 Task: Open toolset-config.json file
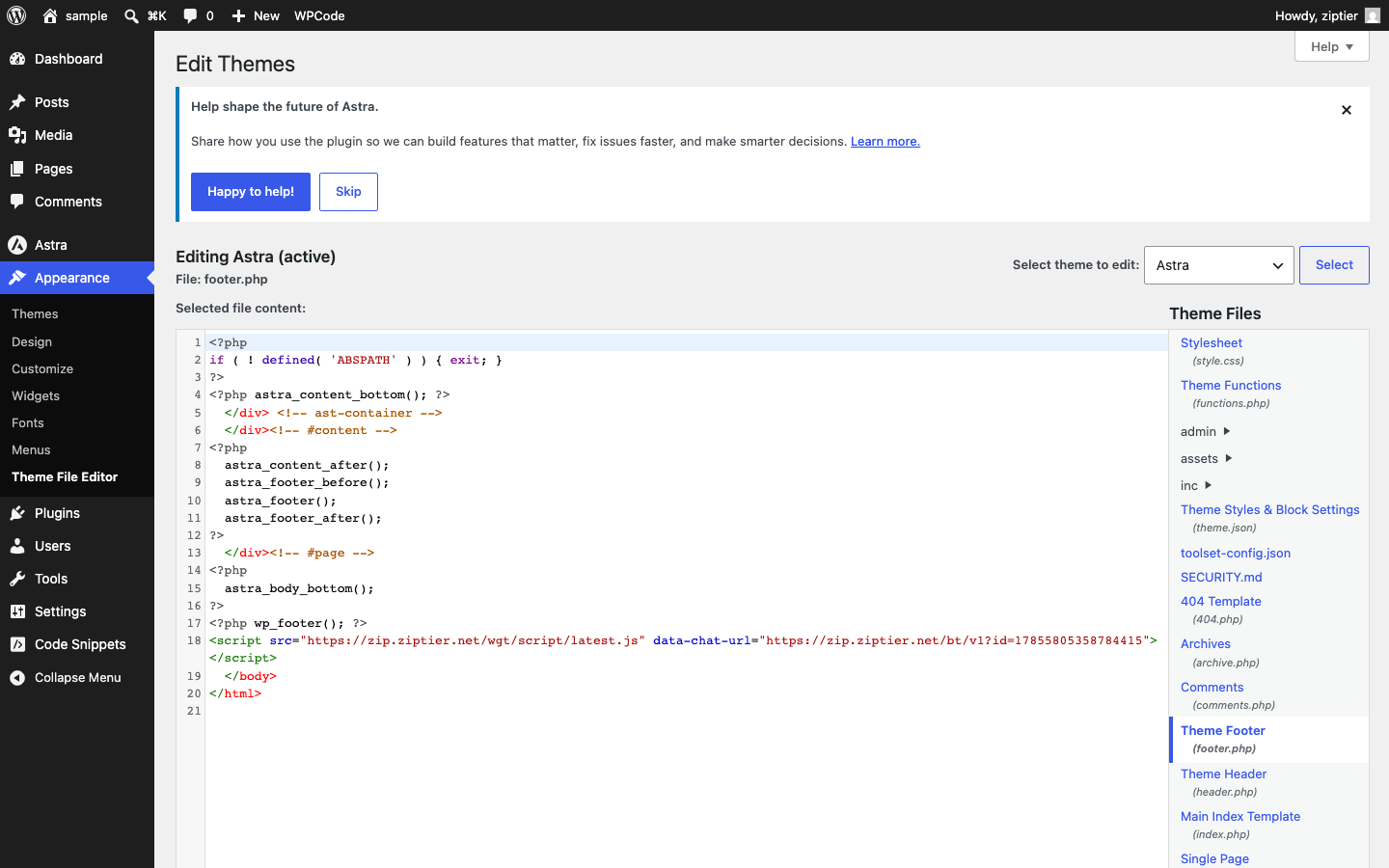point(1236,554)
